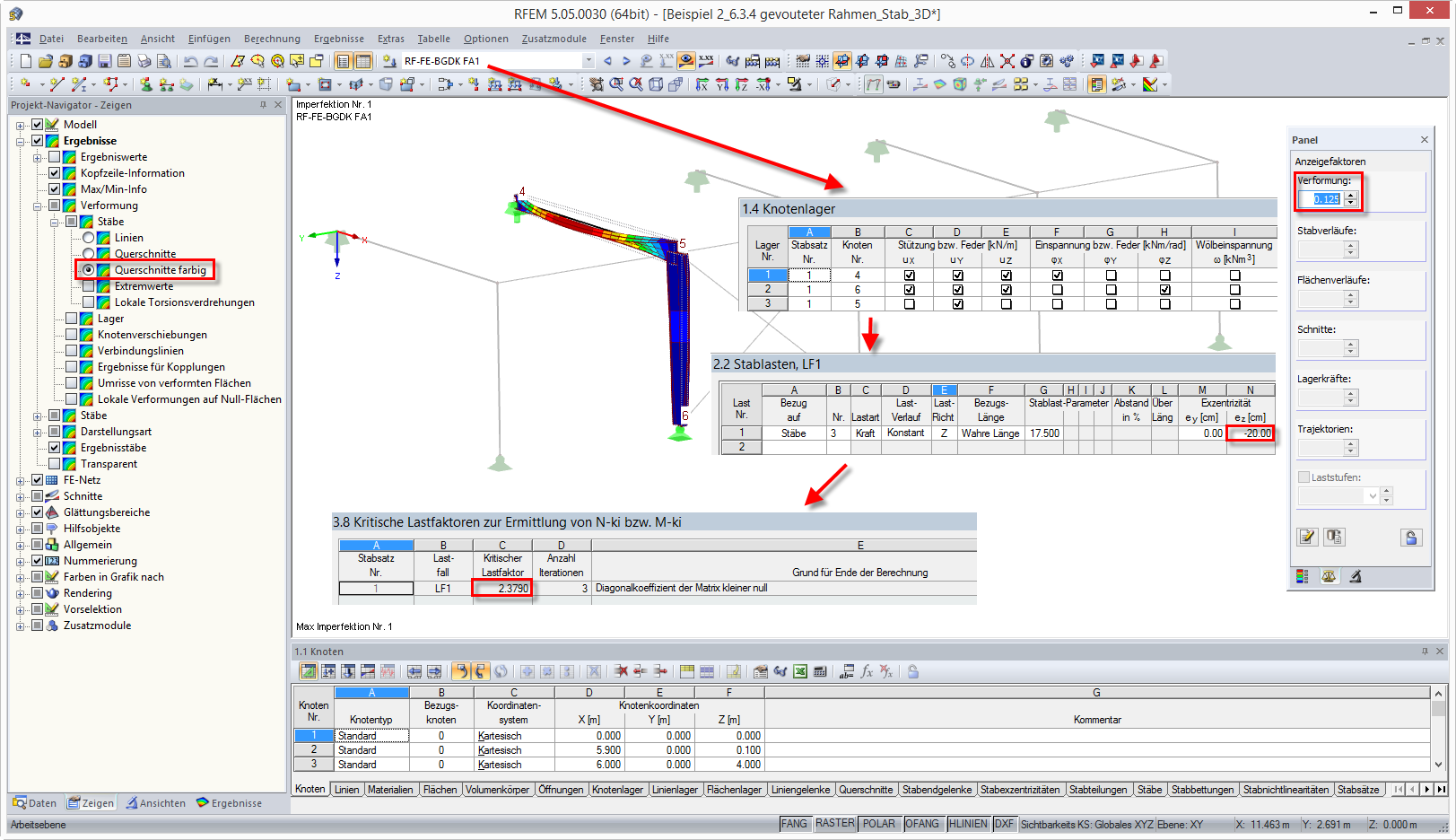Switch to the Knotenlager table tab
1456x840 pixels.
coord(617,790)
